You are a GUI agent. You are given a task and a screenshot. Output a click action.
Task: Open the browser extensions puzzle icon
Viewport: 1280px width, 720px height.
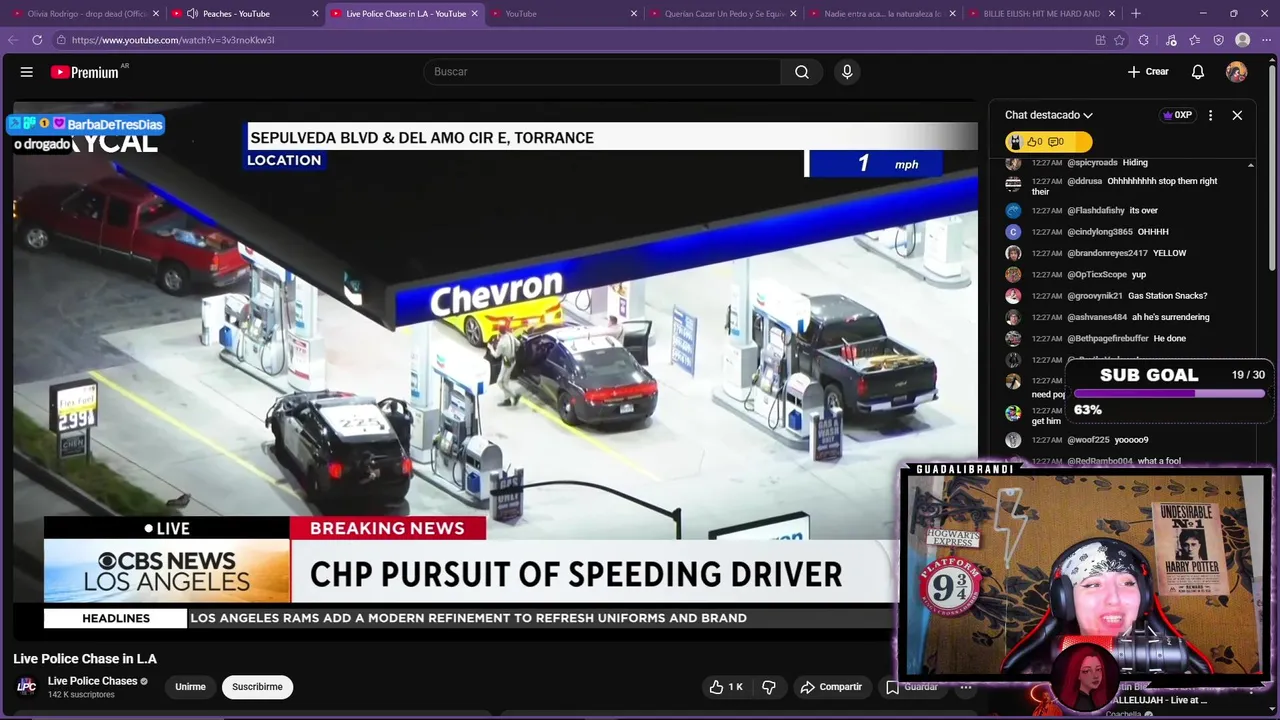coord(1145,40)
